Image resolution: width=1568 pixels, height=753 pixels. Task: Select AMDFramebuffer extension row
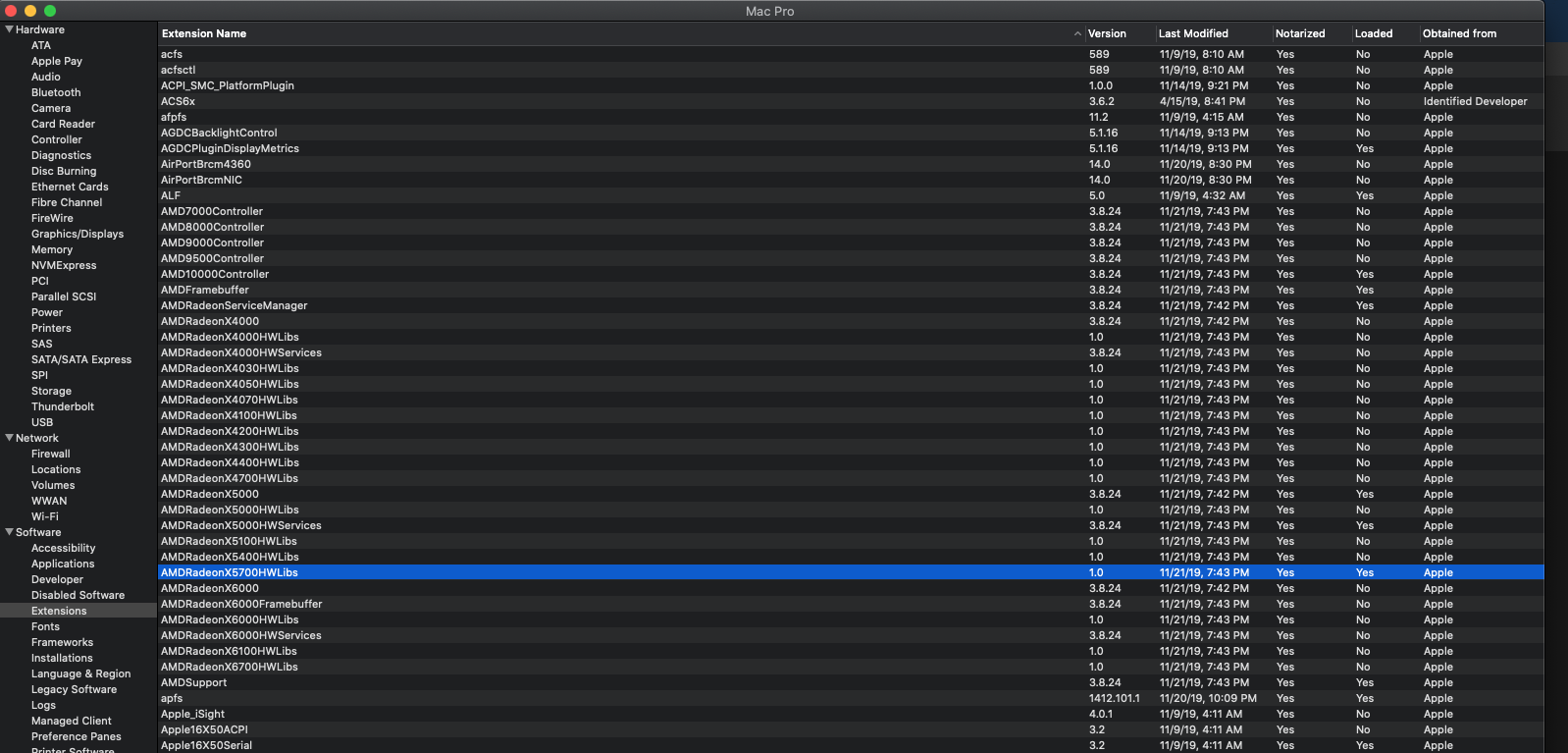(851, 290)
